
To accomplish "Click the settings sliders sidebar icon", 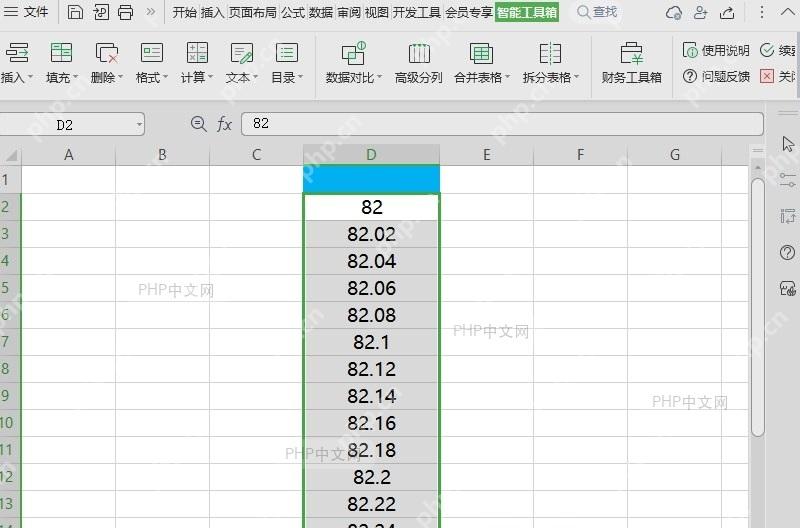I will [787, 180].
